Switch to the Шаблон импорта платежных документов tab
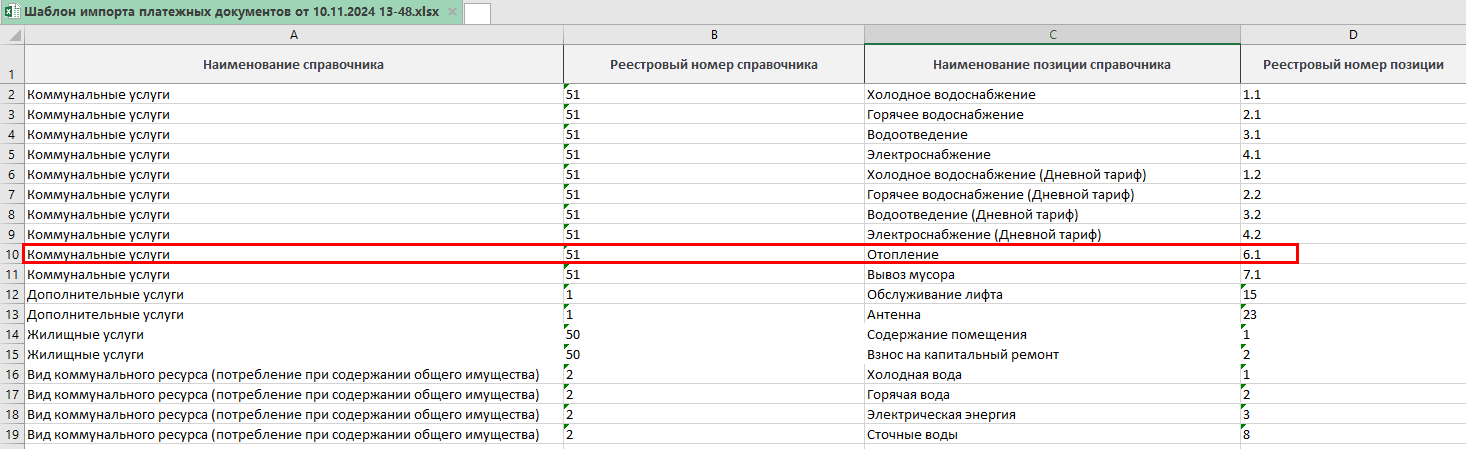Image resolution: width=1466 pixels, height=449 pixels. [230, 12]
